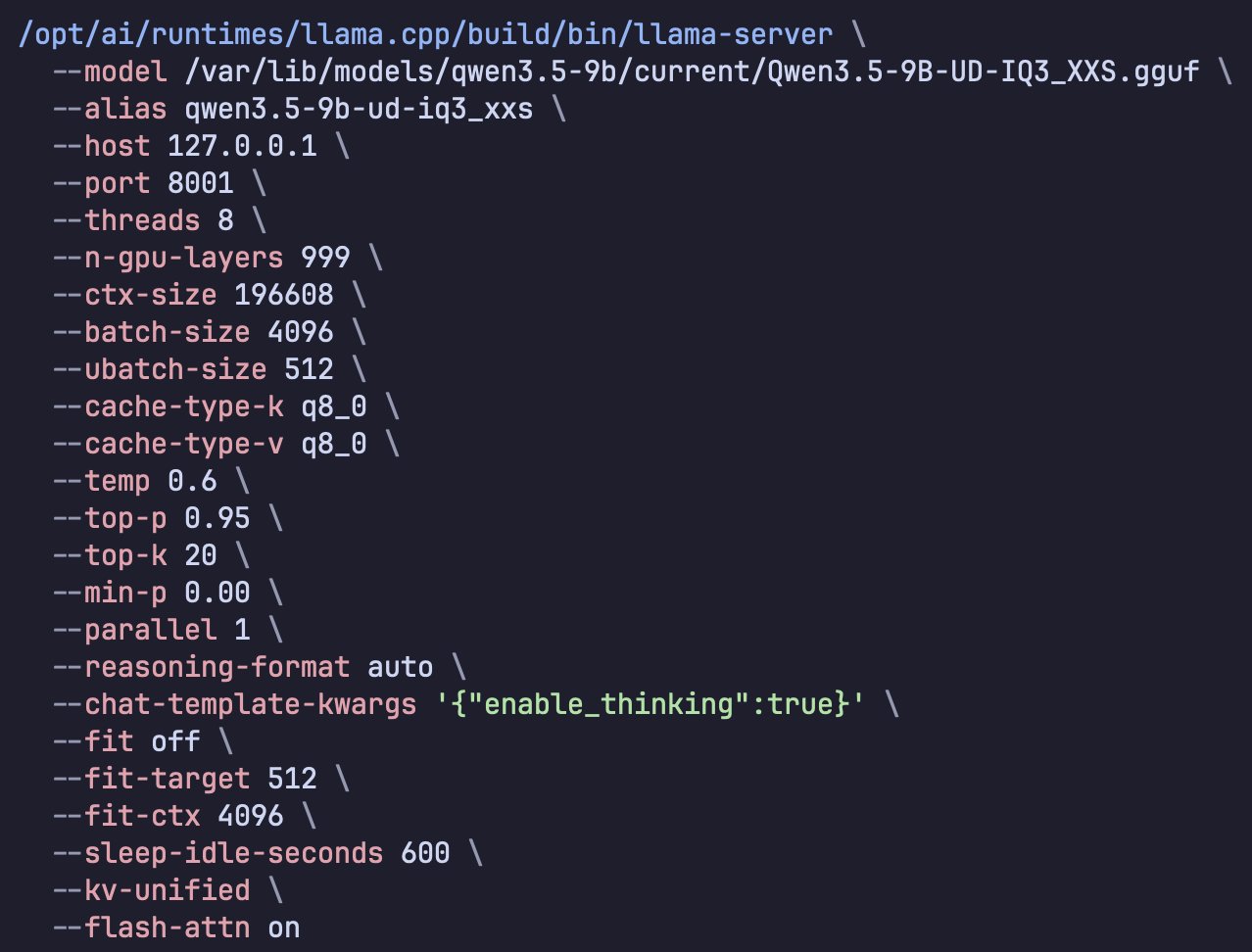Click the port value 8001
This screenshot has height=952, width=1252.
[x=200, y=183]
